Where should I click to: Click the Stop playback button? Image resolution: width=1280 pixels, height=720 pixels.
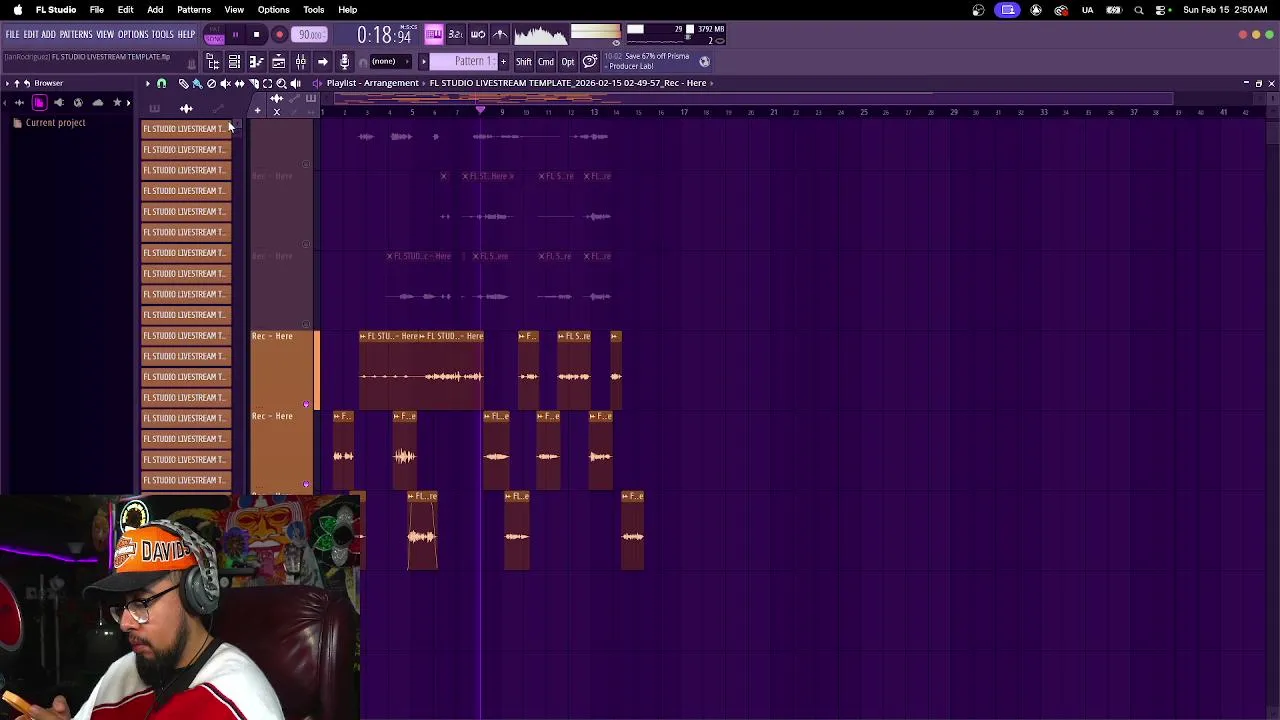click(256, 35)
